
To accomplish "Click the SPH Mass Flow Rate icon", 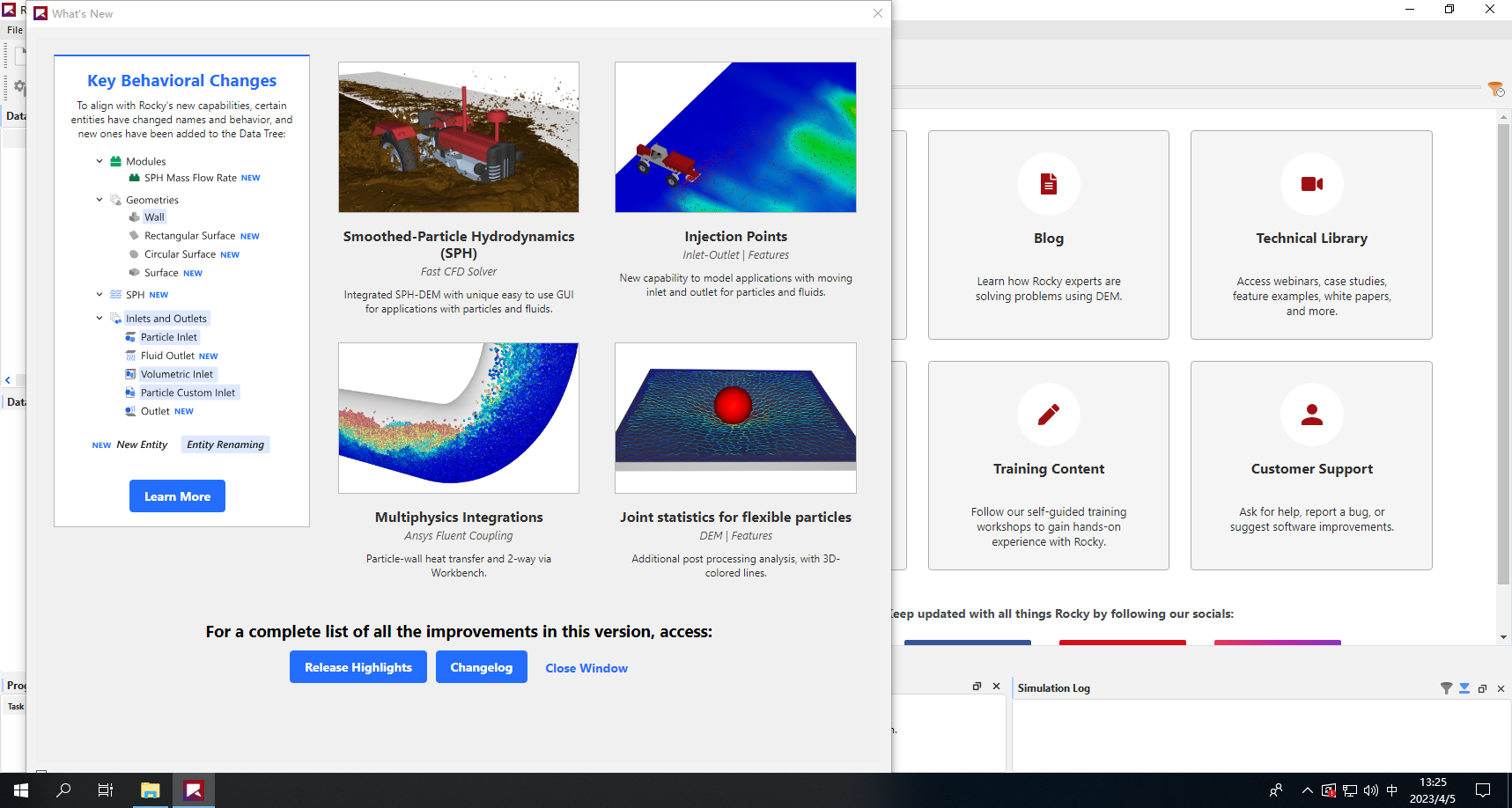I will point(135,178).
